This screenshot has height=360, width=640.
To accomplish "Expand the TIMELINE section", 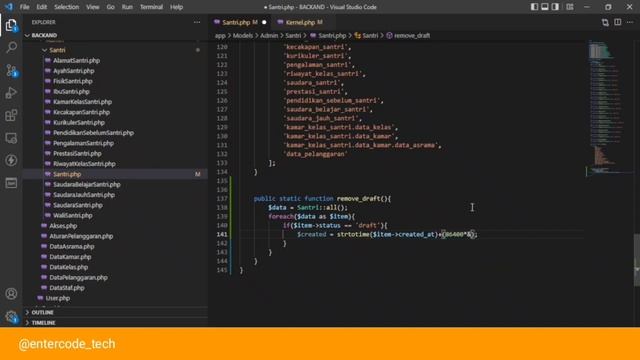I will point(115,322).
